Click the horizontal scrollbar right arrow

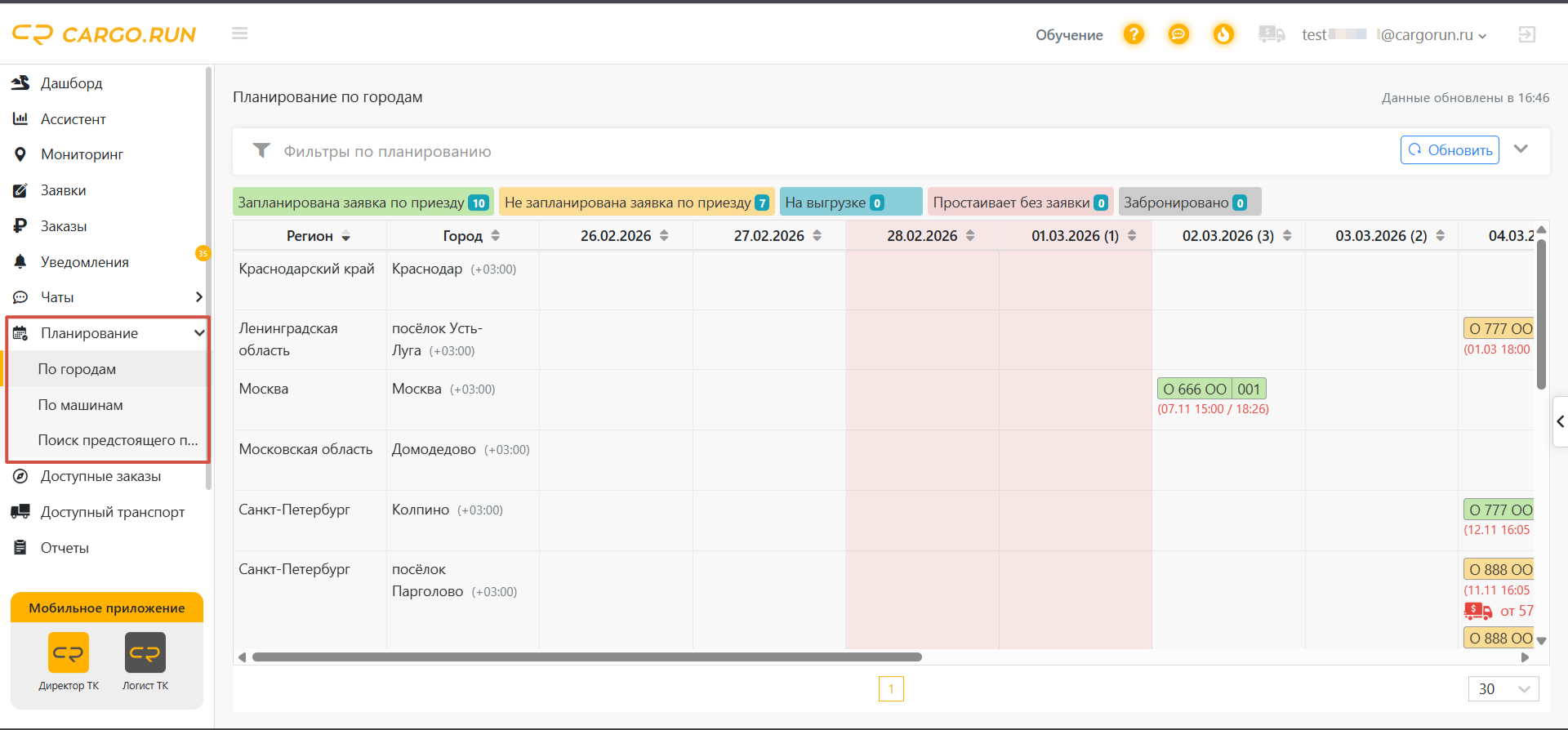point(1525,657)
